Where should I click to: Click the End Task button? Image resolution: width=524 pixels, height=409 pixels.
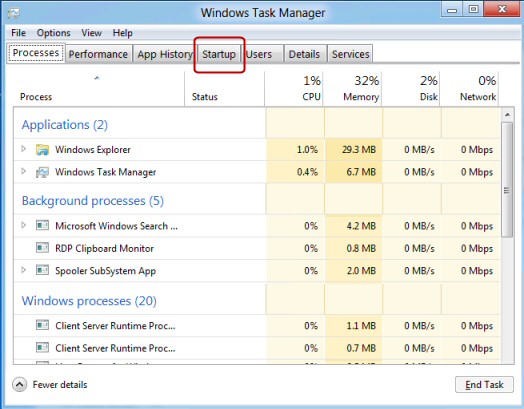click(x=484, y=385)
